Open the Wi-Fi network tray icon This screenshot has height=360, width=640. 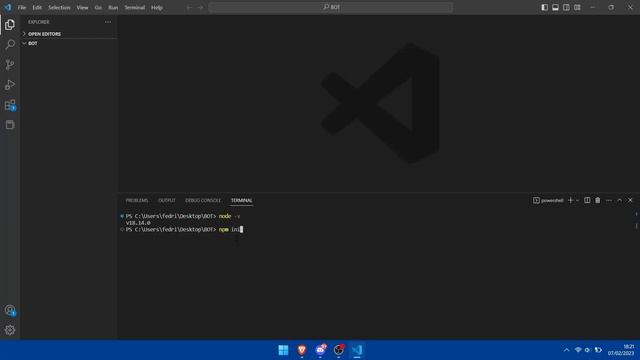point(578,350)
